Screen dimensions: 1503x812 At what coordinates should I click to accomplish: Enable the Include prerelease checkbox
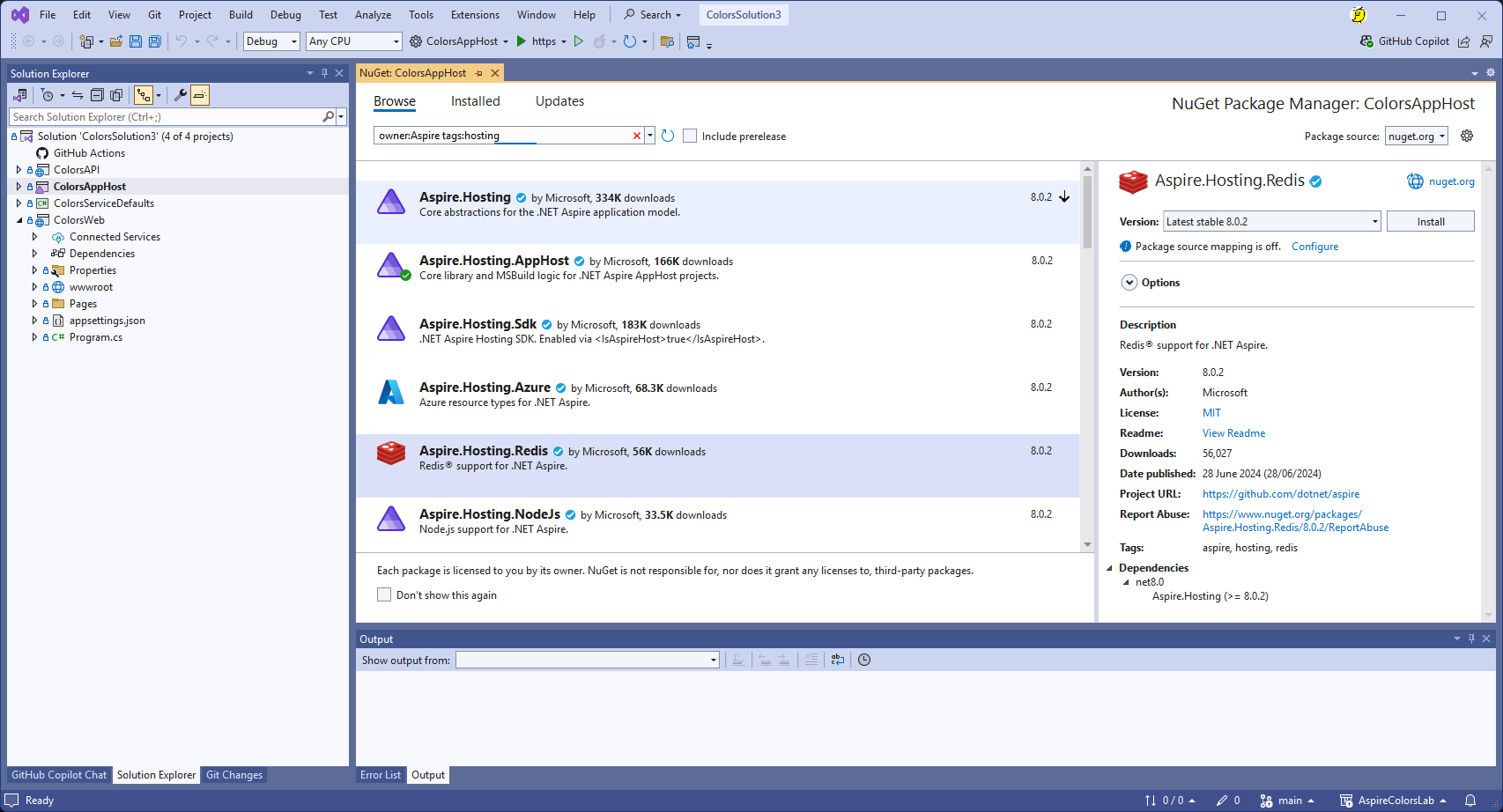point(690,136)
